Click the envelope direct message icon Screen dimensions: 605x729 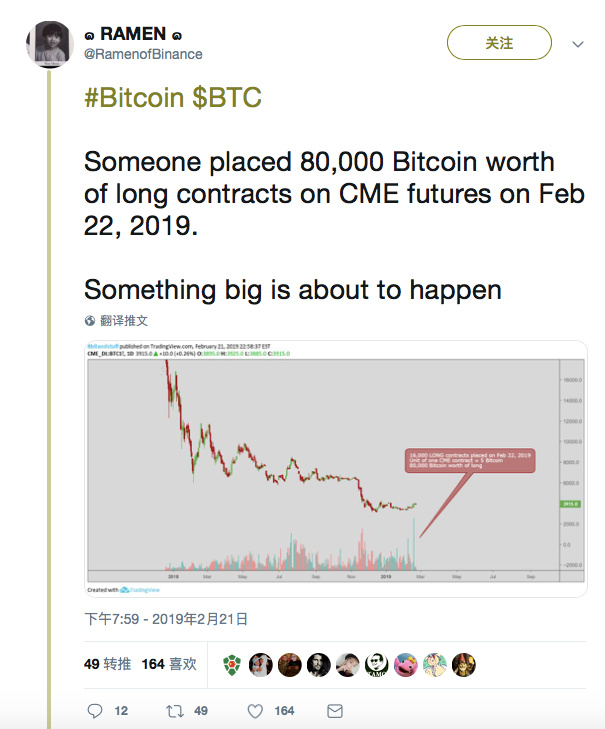pyautogui.click(x=335, y=711)
